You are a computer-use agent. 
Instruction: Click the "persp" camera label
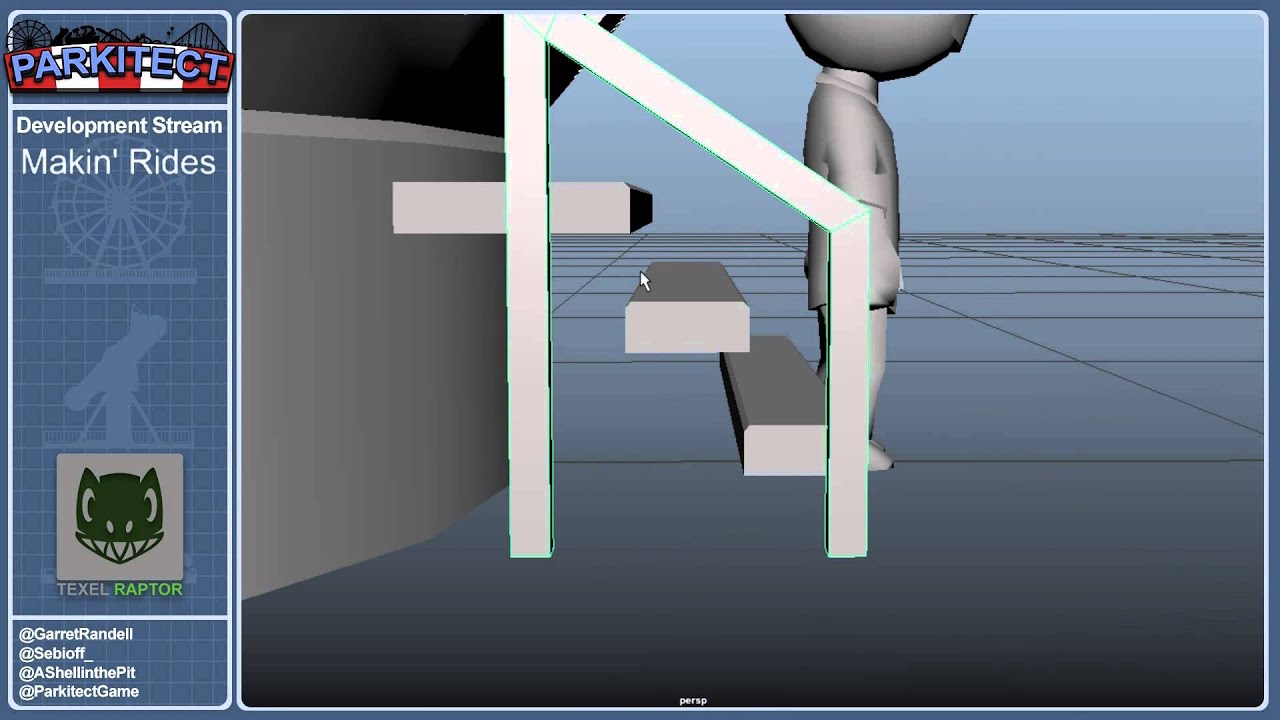coord(693,701)
